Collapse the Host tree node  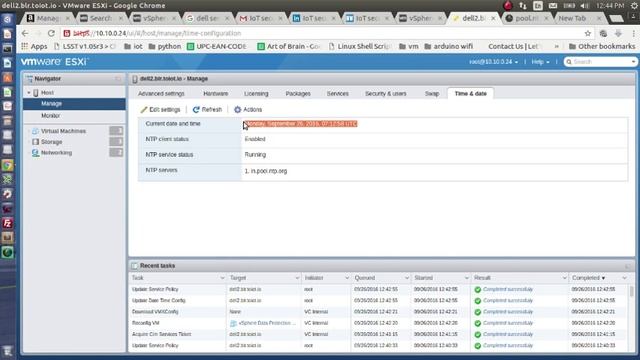(x=29, y=93)
